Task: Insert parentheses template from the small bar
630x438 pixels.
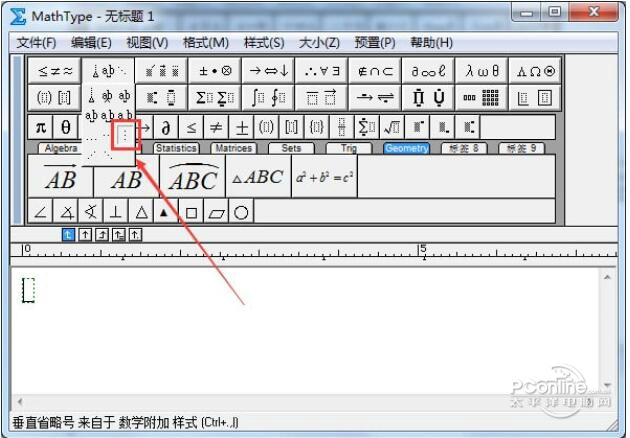Action: point(266,128)
